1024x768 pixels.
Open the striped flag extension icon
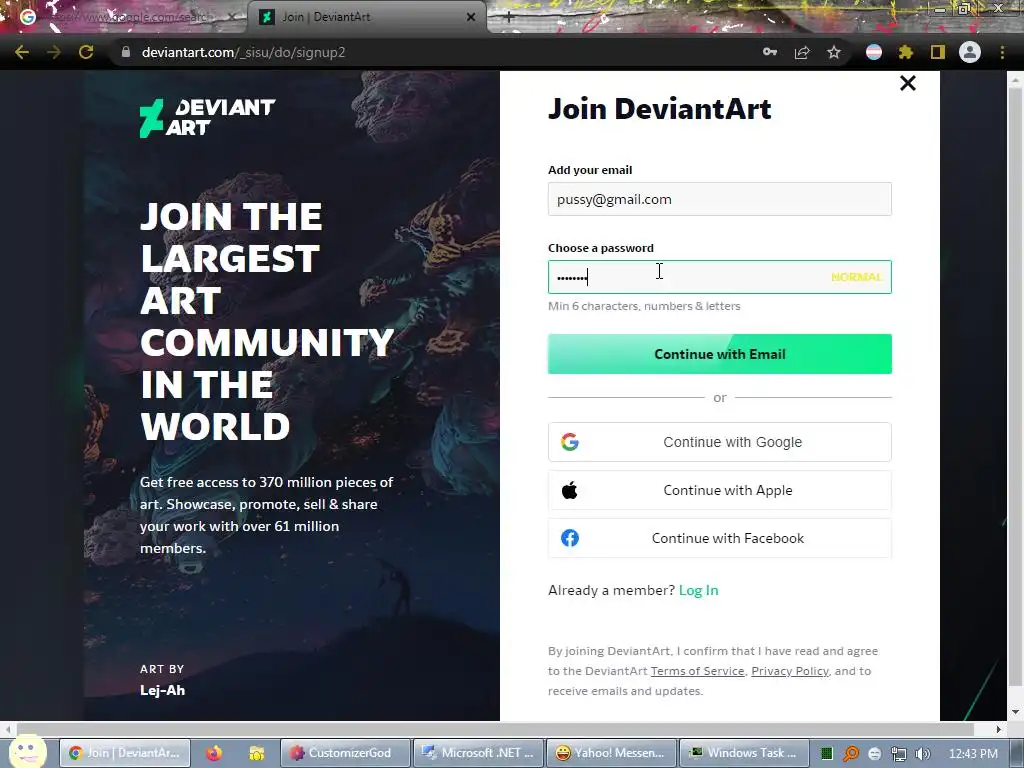874,52
